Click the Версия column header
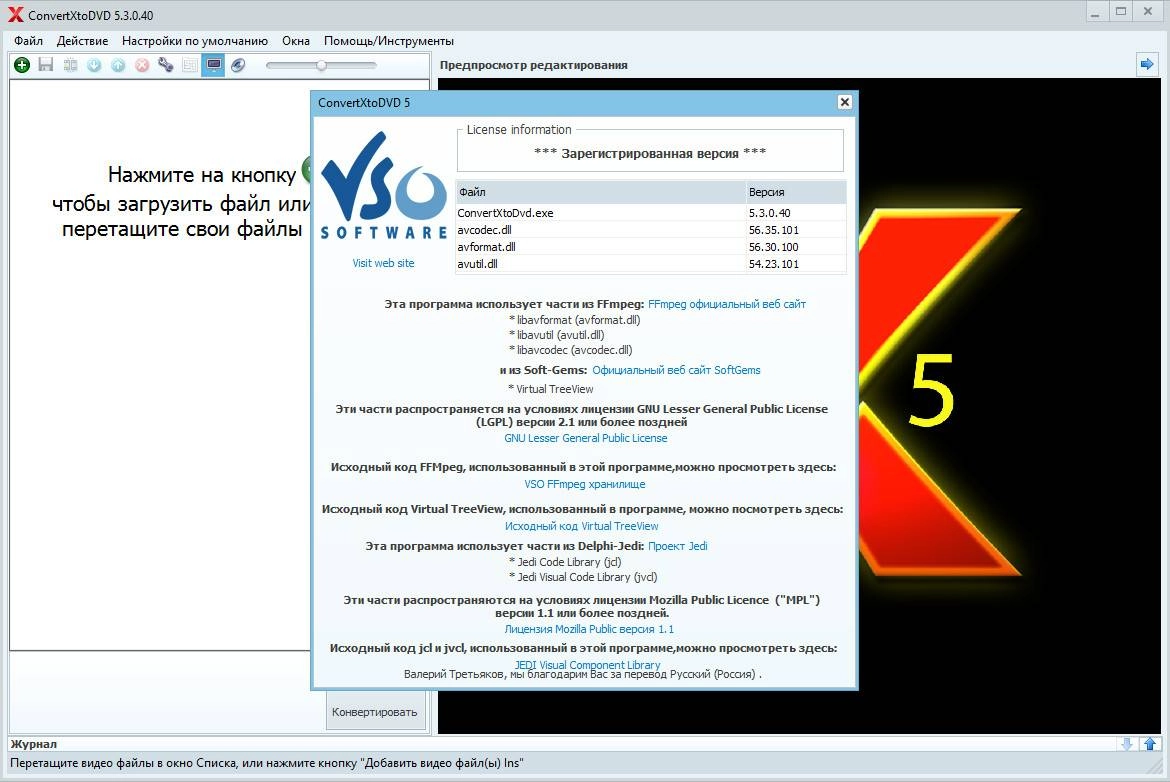Viewport: 1170px width, 782px height. click(796, 192)
